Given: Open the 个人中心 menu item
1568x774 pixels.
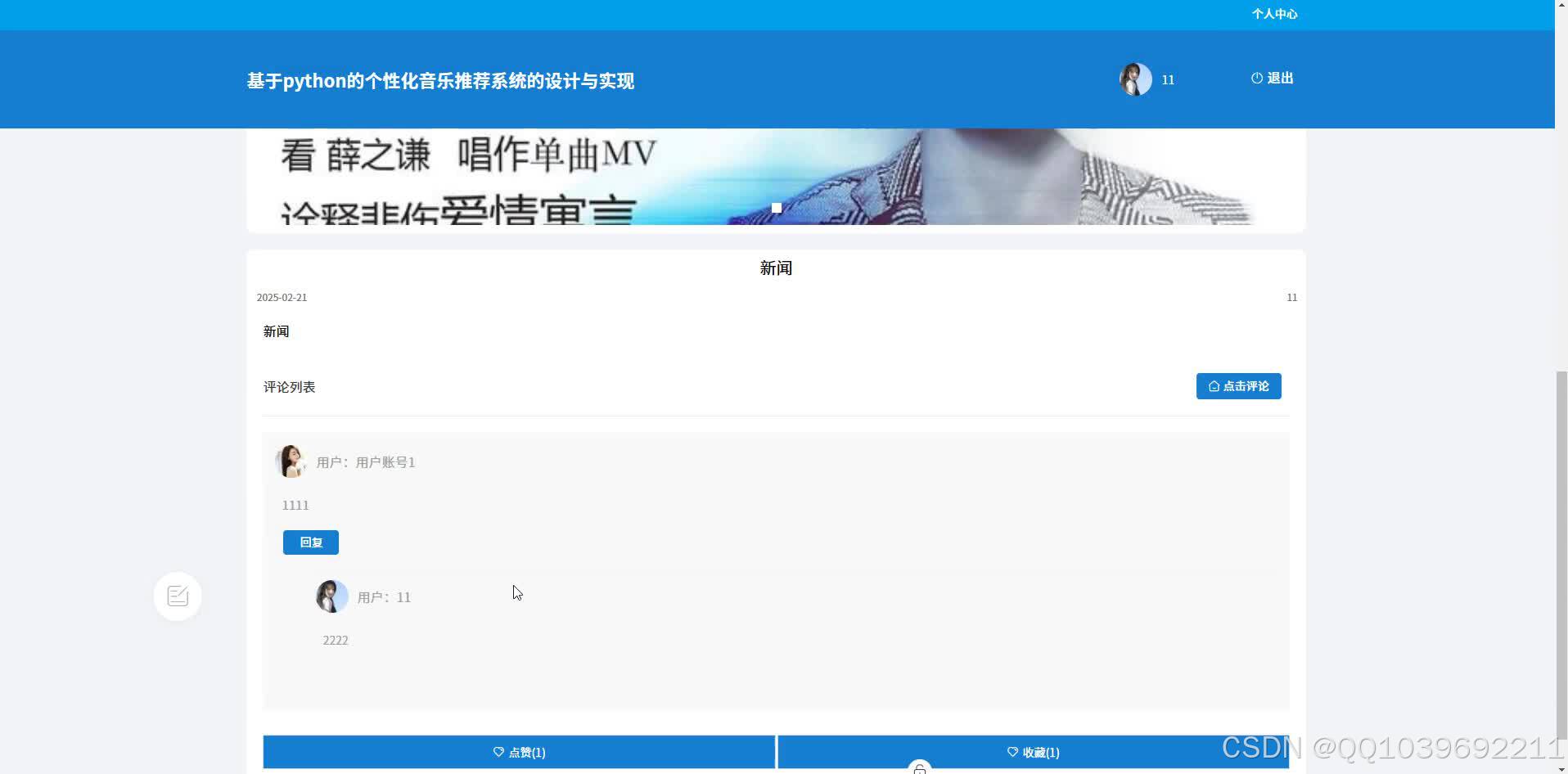Looking at the screenshot, I should (1275, 14).
